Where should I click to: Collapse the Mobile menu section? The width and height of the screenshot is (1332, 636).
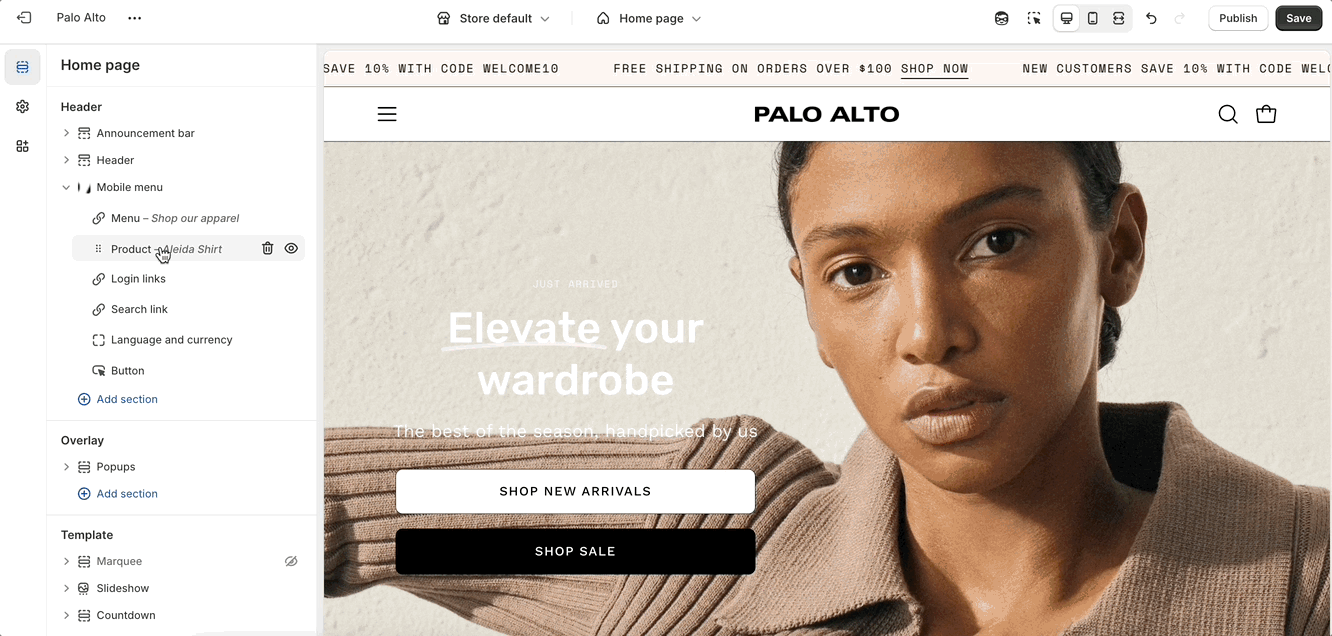[x=66, y=187]
